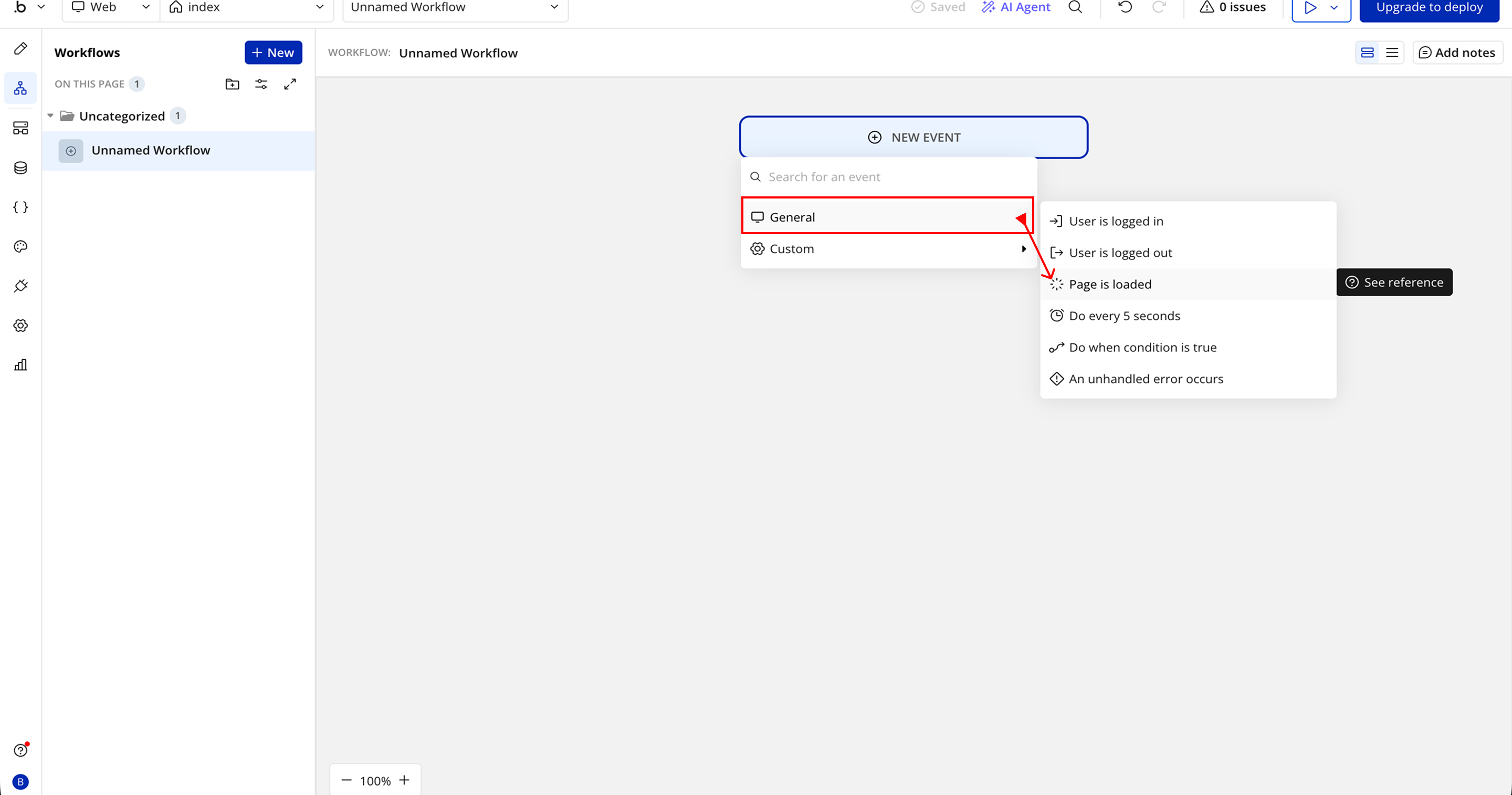Image resolution: width=1512 pixels, height=795 pixels.
Task: Click the Add notes button
Action: tap(1457, 53)
